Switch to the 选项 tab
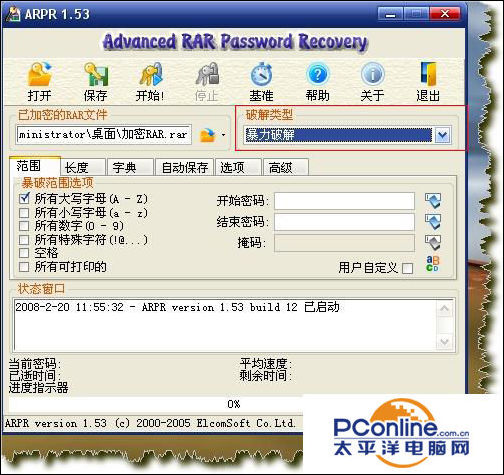504x475 pixels. tap(238, 167)
